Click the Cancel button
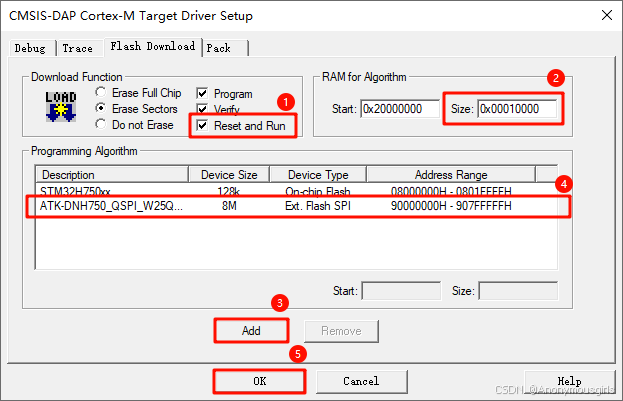This screenshot has height=401, width=623. (x=362, y=382)
